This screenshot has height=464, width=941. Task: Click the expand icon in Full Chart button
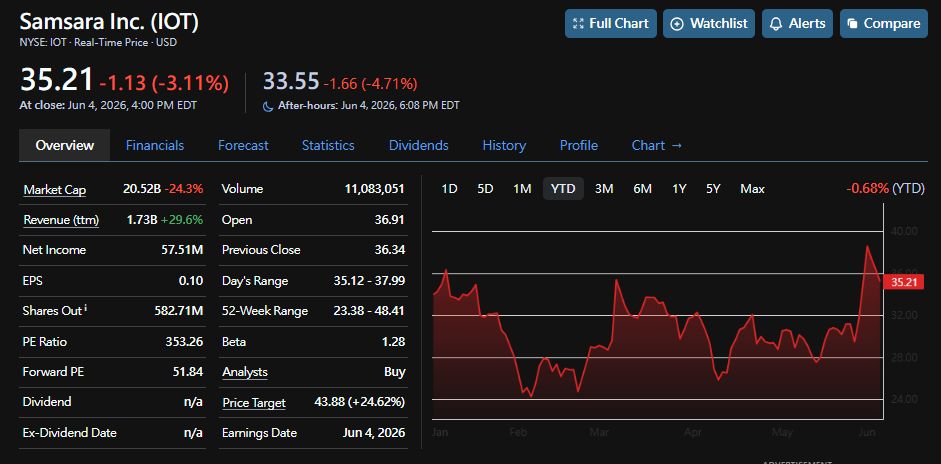579,24
